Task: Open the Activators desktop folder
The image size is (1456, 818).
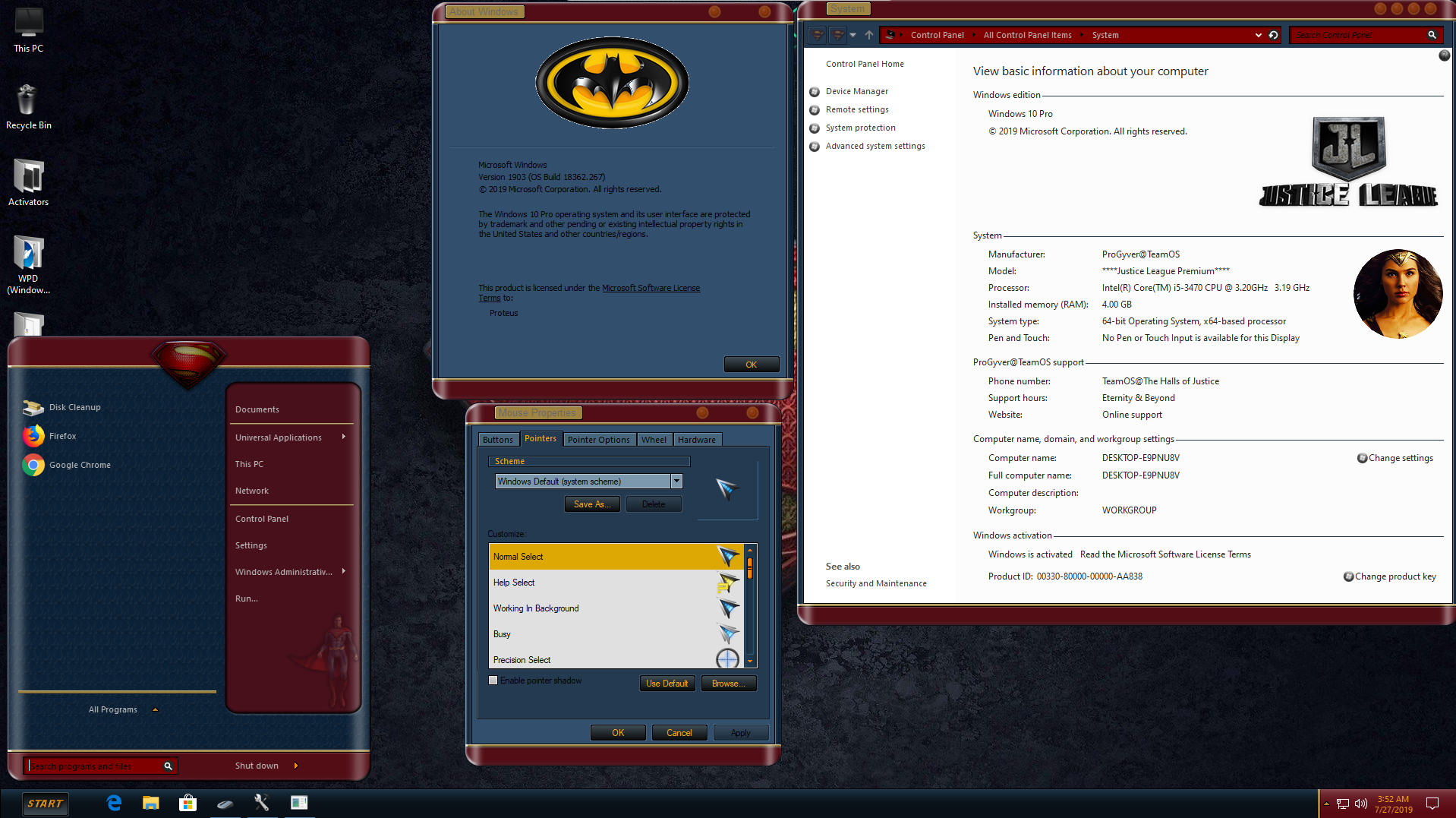Action: [29, 183]
